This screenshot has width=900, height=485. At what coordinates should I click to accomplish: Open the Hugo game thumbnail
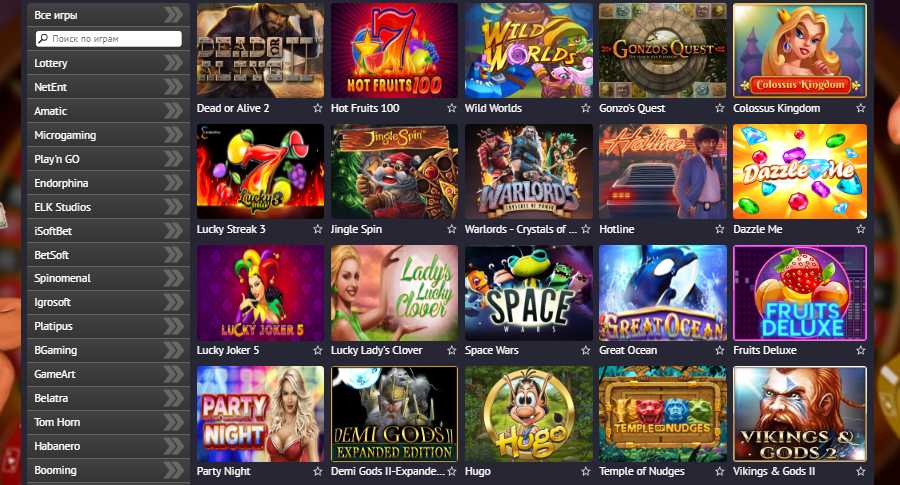[529, 414]
